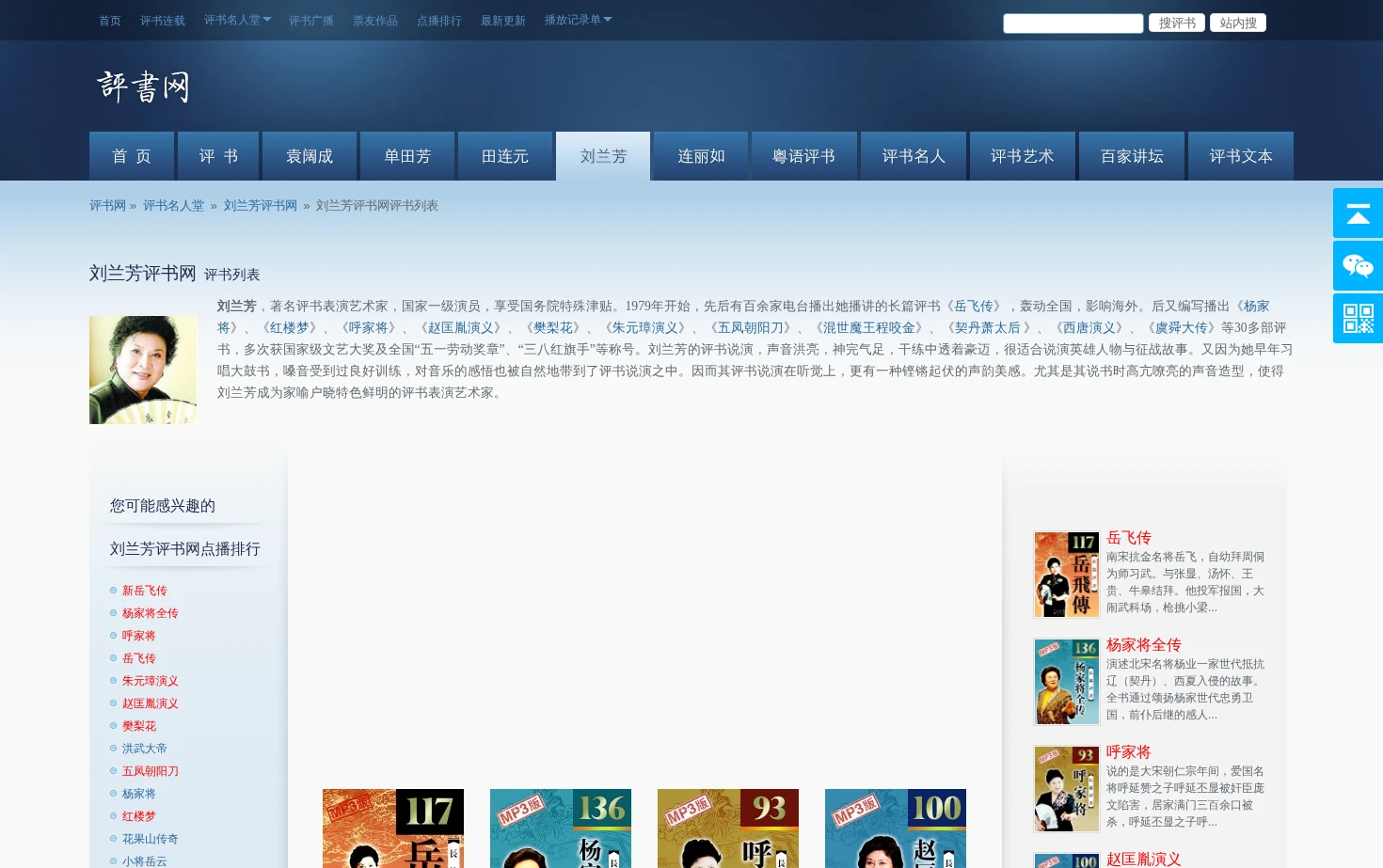Open 《赵匡胤演义》 link in biography
The width and height of the screenshot is (1383, 868).
pyautogui.click(x=460, y=328)
